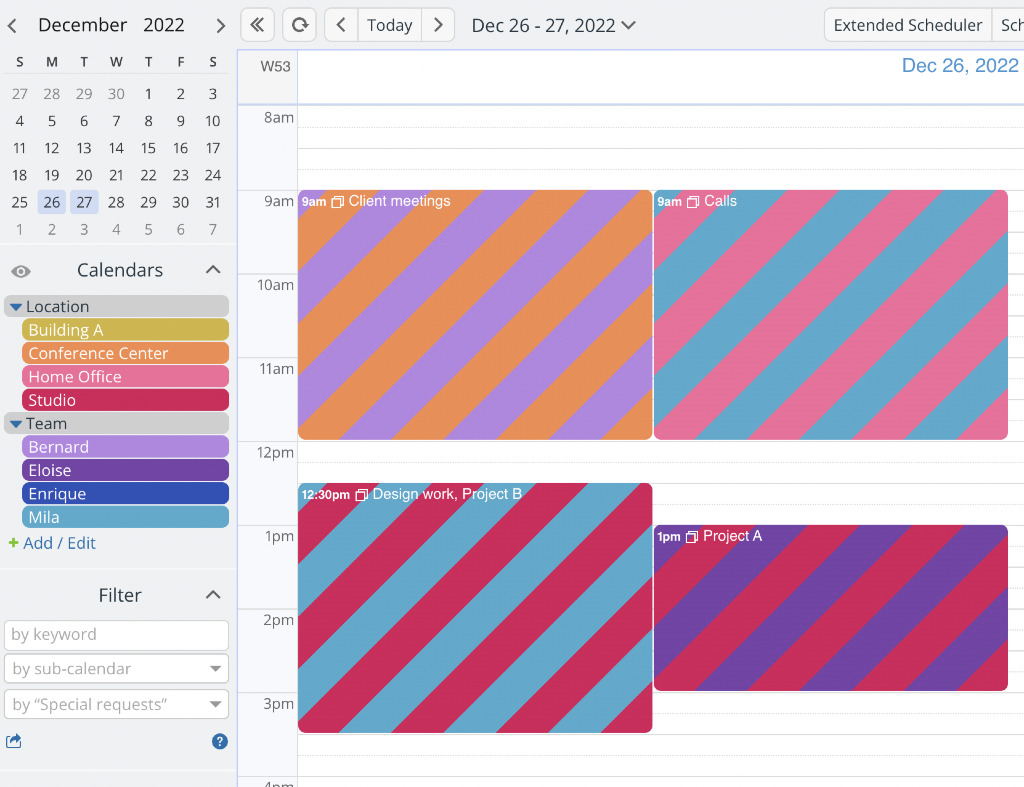This screenshot has height=787, width=1024.
Task: Toggle Bernard calendar
Action: point(125,447)
